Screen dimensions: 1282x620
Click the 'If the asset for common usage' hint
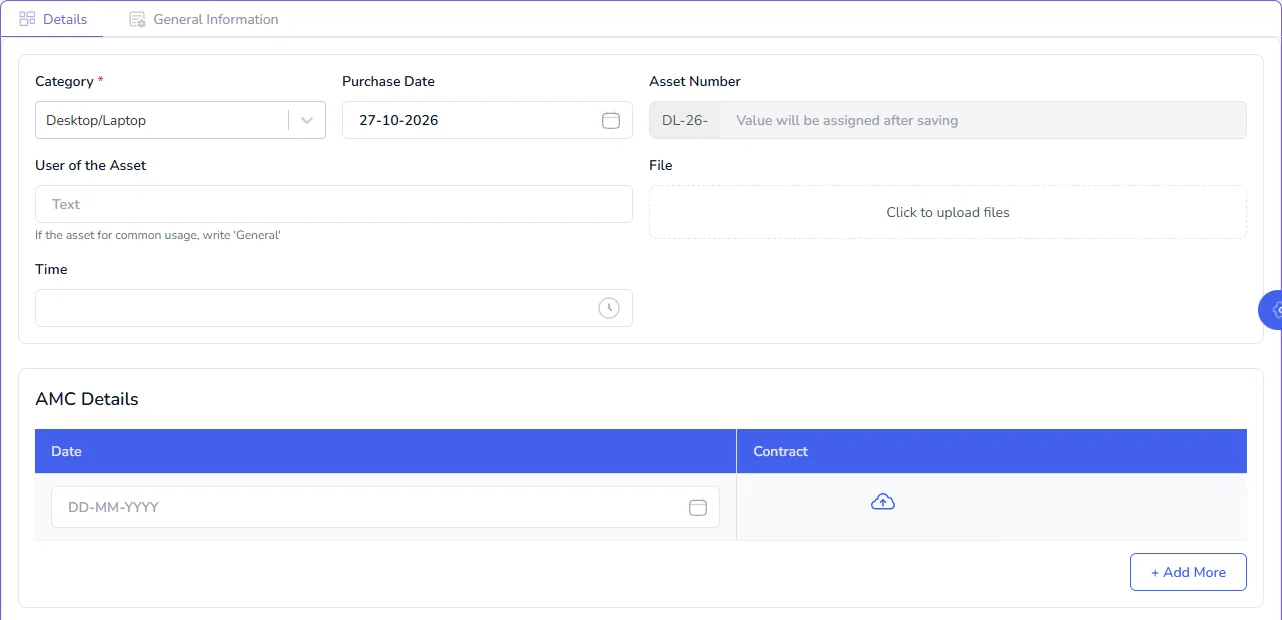tap(158, 235)
